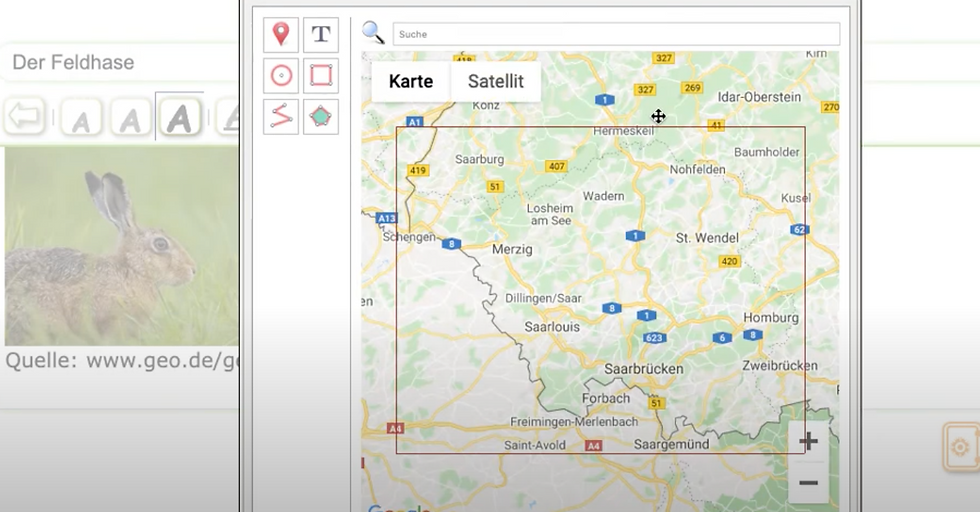Click the yellow 420 road sign
The image size is (980, 512).
click(x=729, y=261)
